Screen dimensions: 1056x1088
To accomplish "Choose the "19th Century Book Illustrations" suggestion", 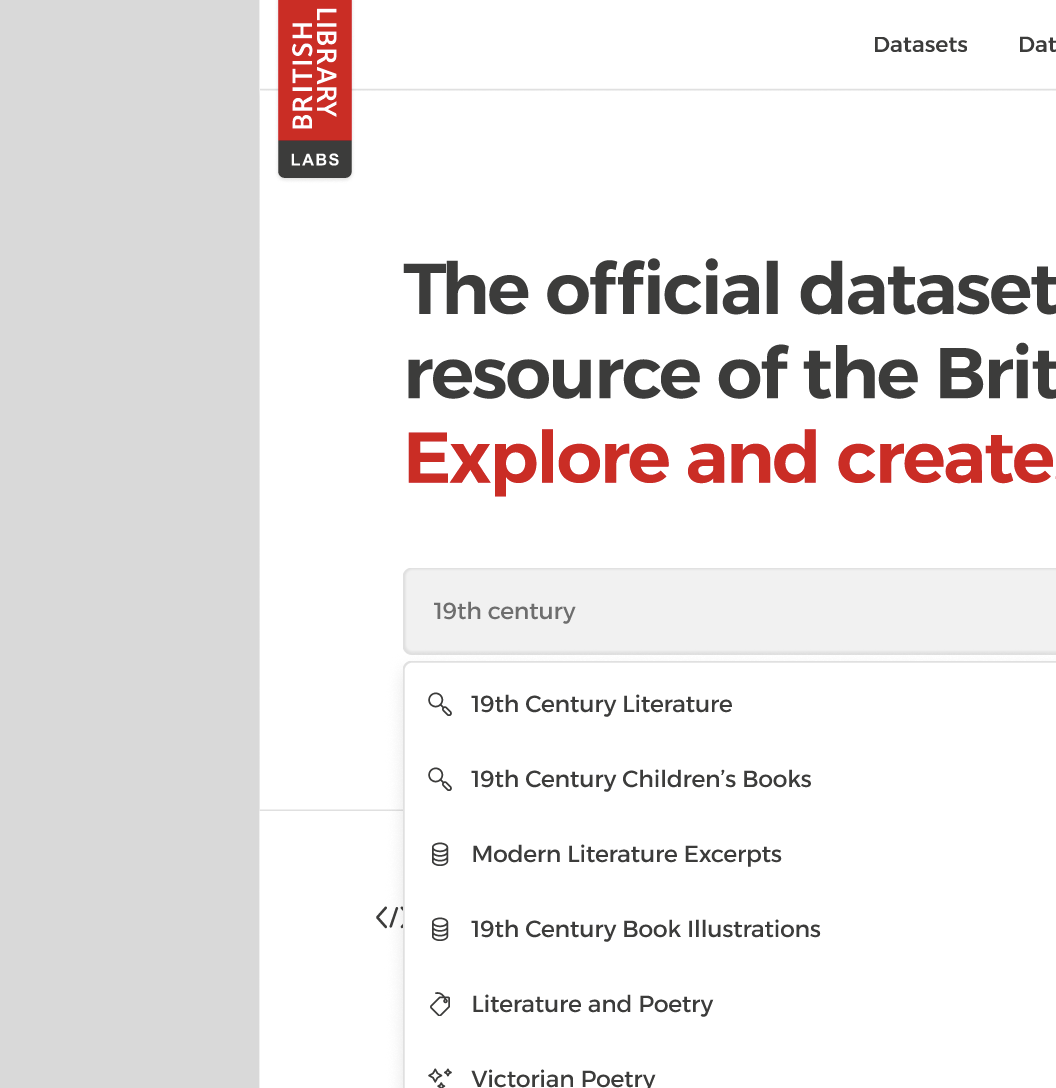I will coord(645,929).
